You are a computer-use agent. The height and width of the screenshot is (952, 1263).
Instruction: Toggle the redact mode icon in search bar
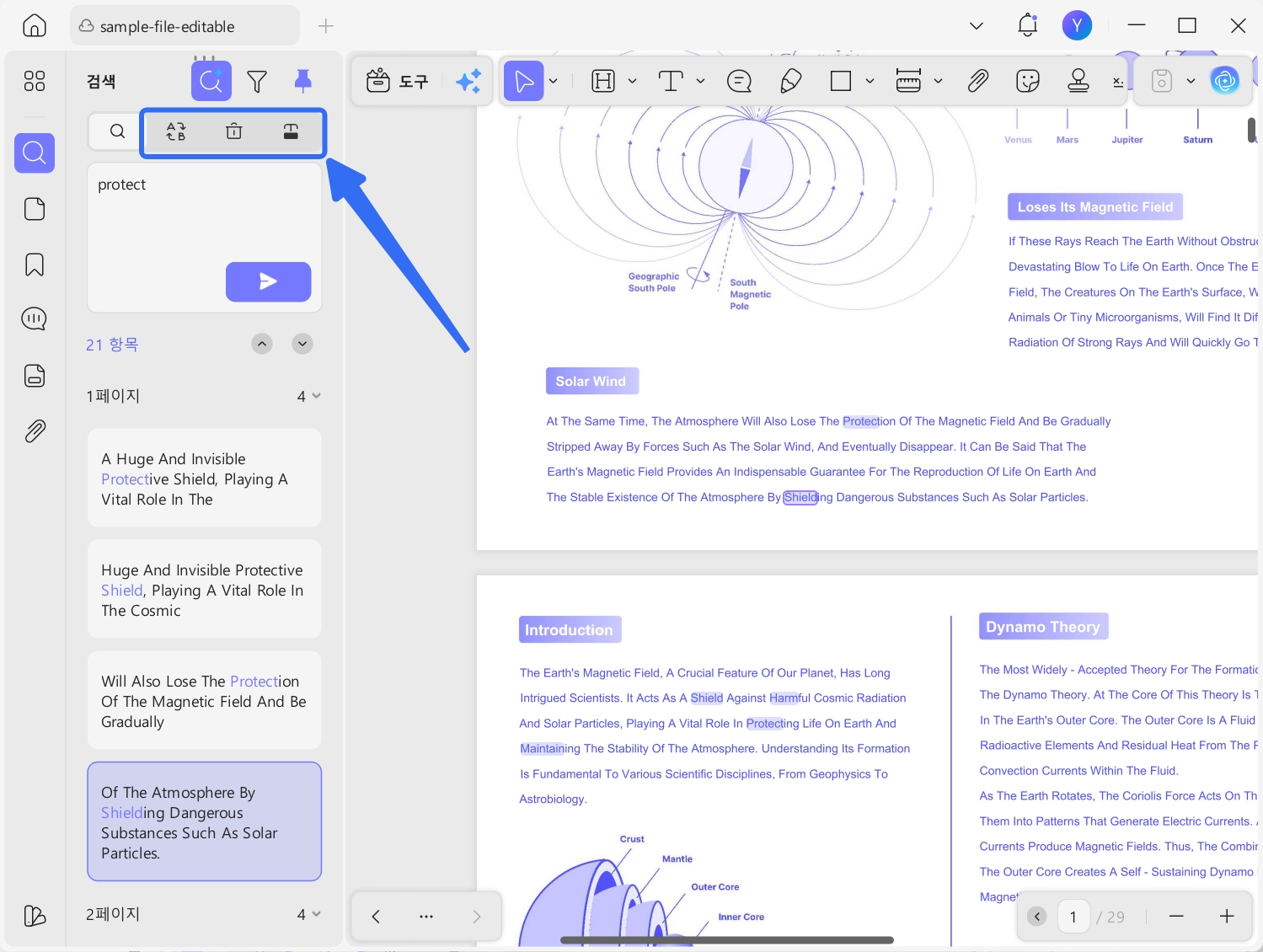click(x=291, y=131)
